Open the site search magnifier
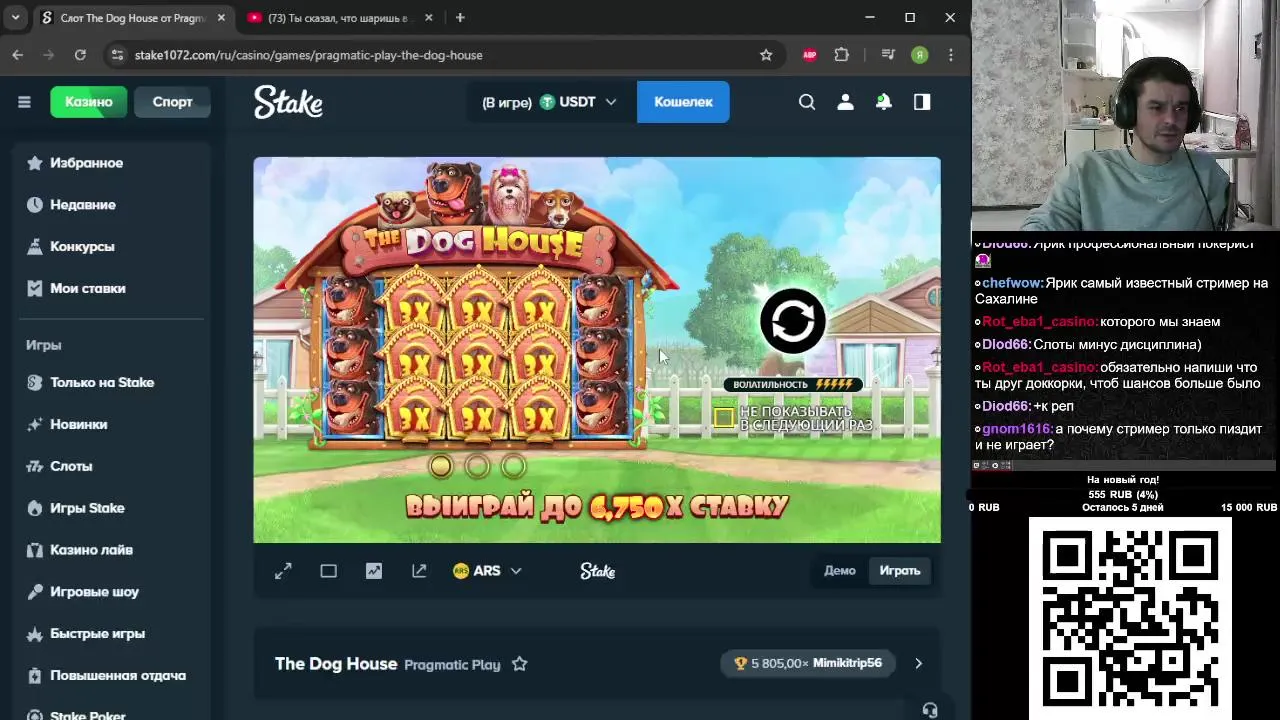 (x=807, y=102)
